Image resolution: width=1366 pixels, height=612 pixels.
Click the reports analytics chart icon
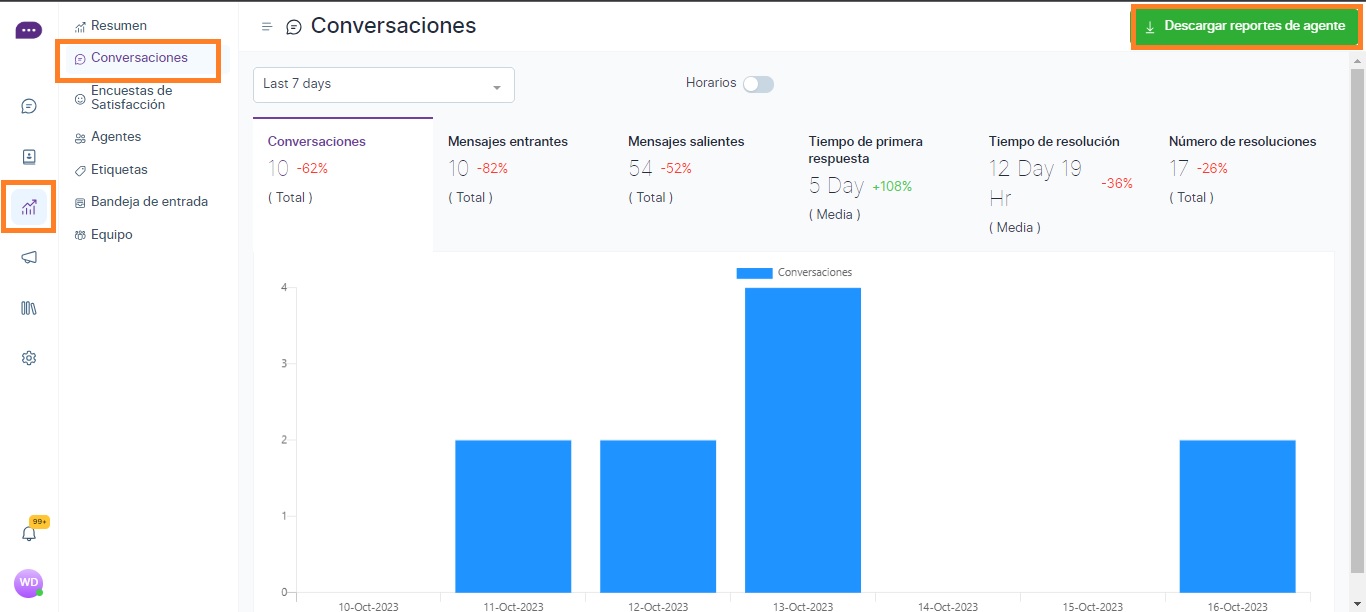[29, 207]
